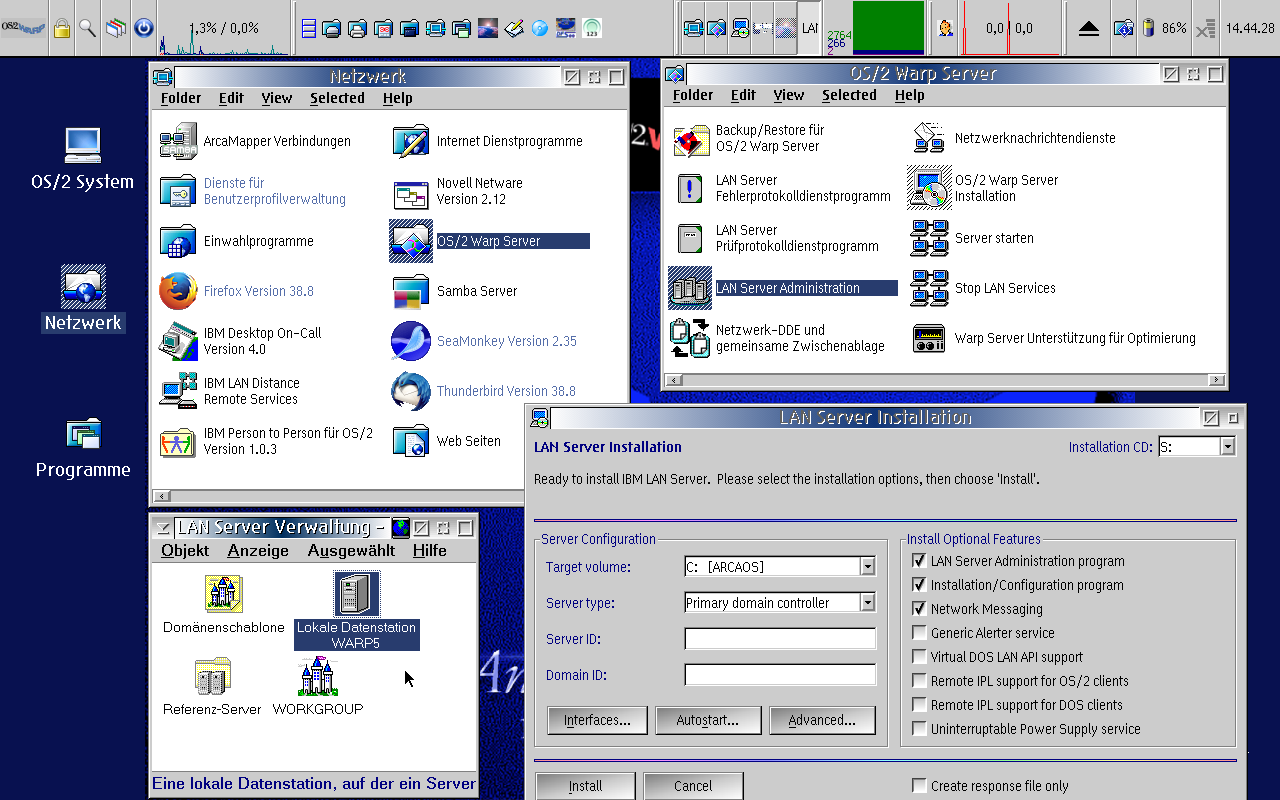Select Lokale Datenstation WARP5 icon

[357, 594]
